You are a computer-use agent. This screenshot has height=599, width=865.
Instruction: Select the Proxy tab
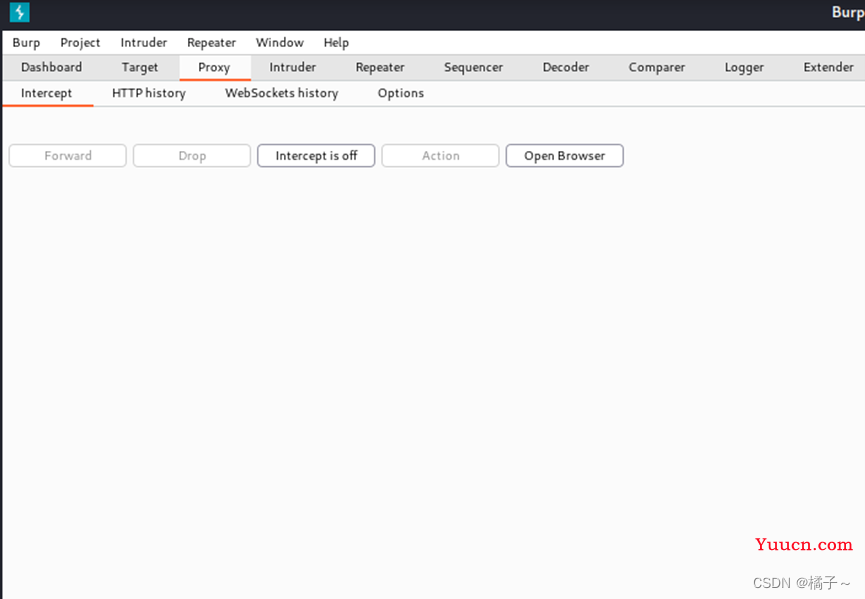click(214, 67)
